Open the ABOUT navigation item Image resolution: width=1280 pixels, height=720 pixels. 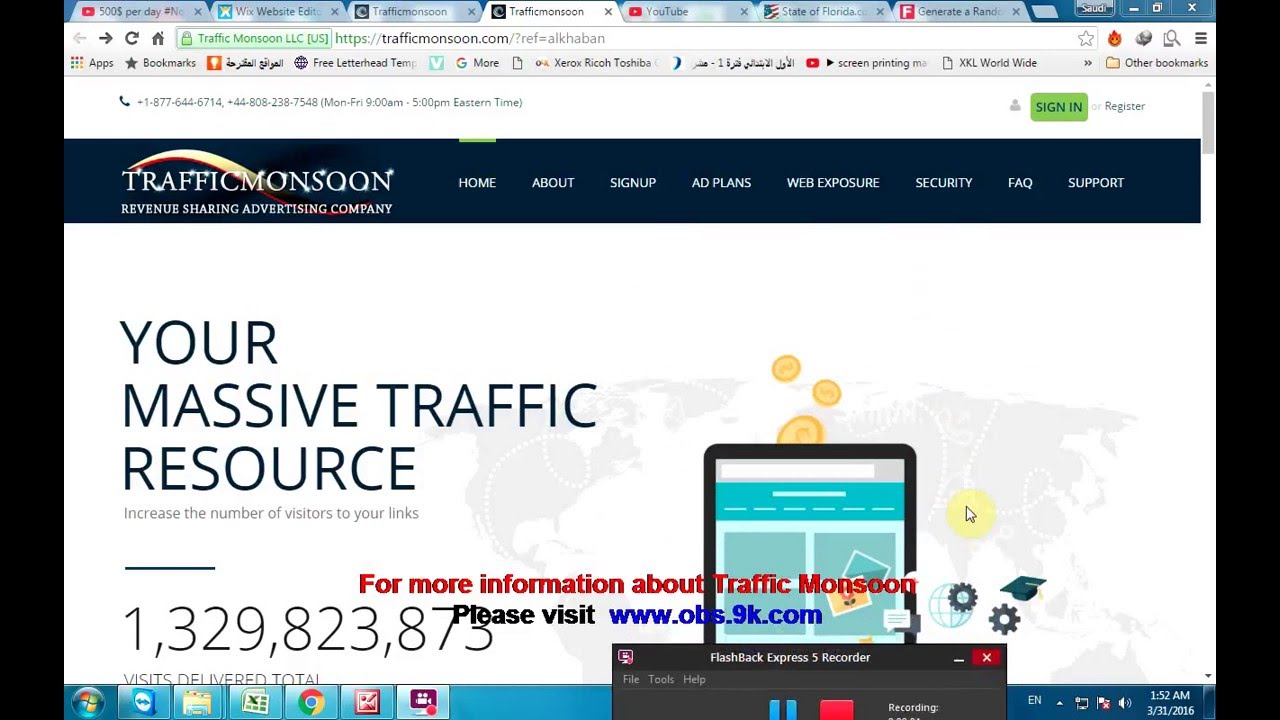click(553, 182)
